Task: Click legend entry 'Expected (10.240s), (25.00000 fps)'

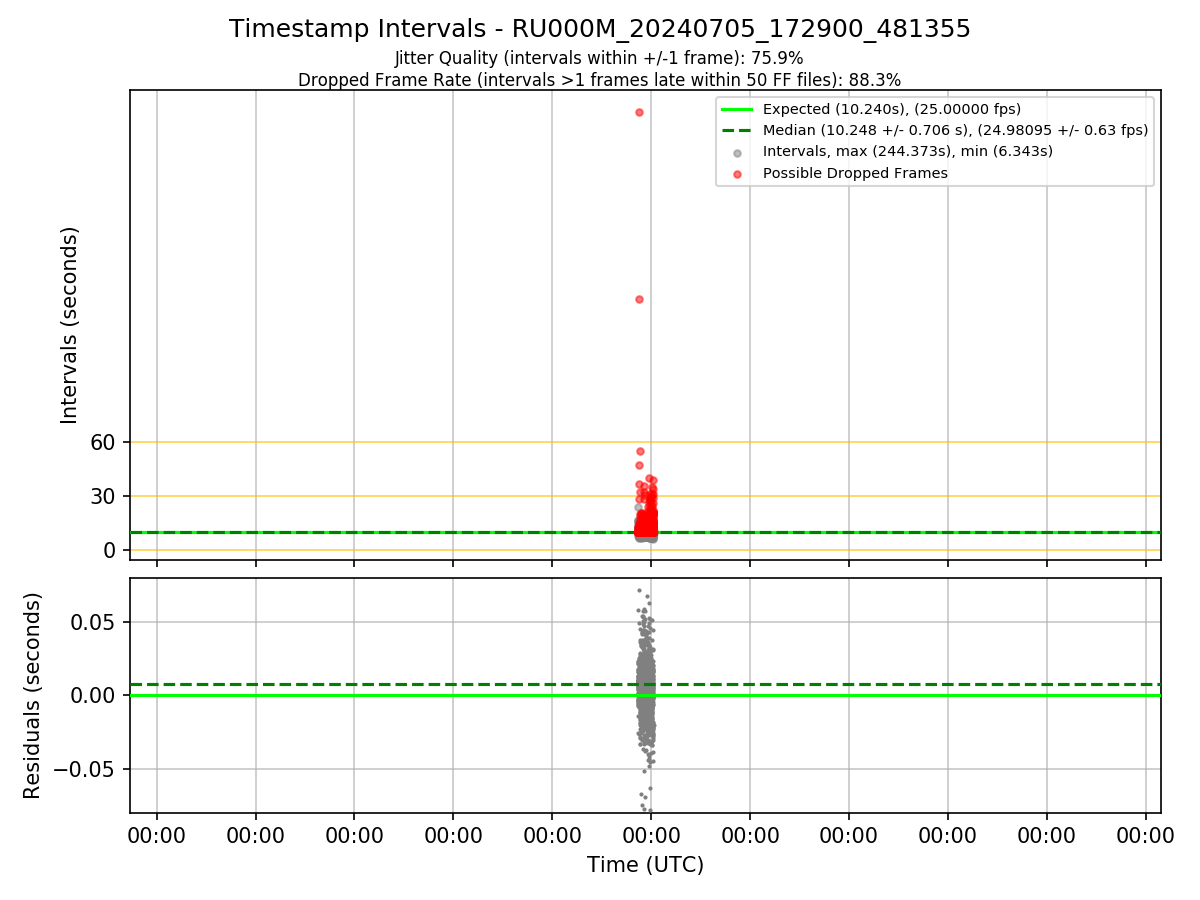Action: pos(892,109)
